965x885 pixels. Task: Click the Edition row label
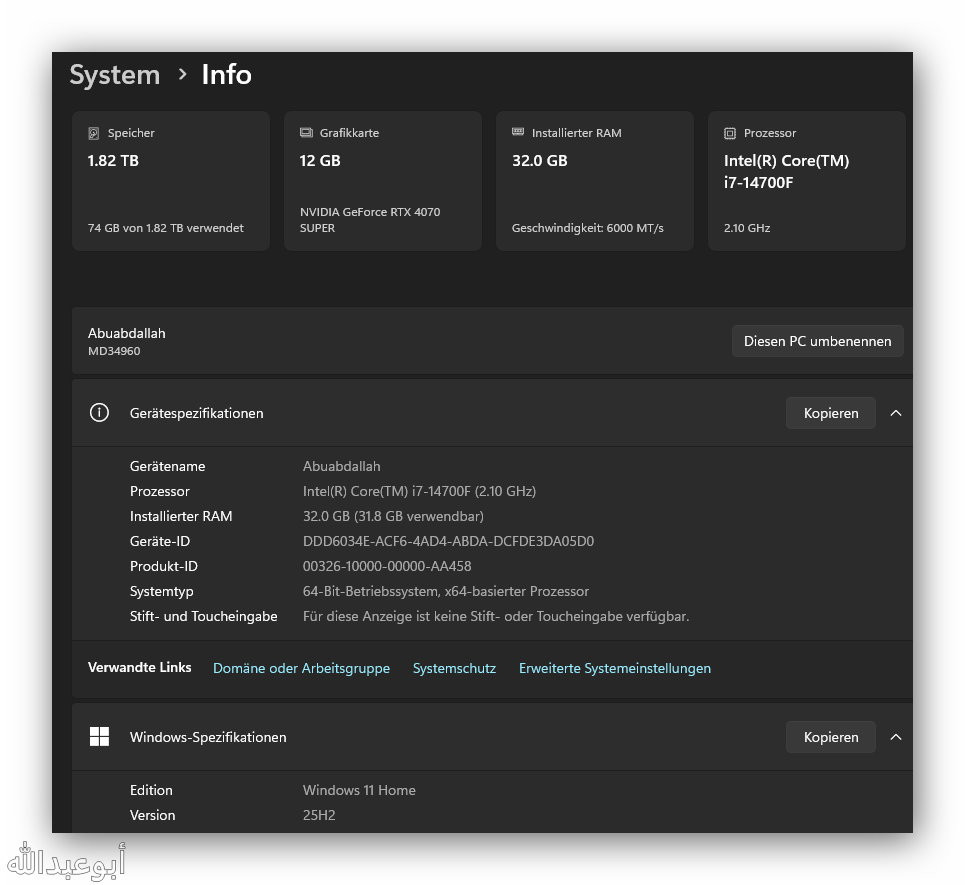pos(151,790)
